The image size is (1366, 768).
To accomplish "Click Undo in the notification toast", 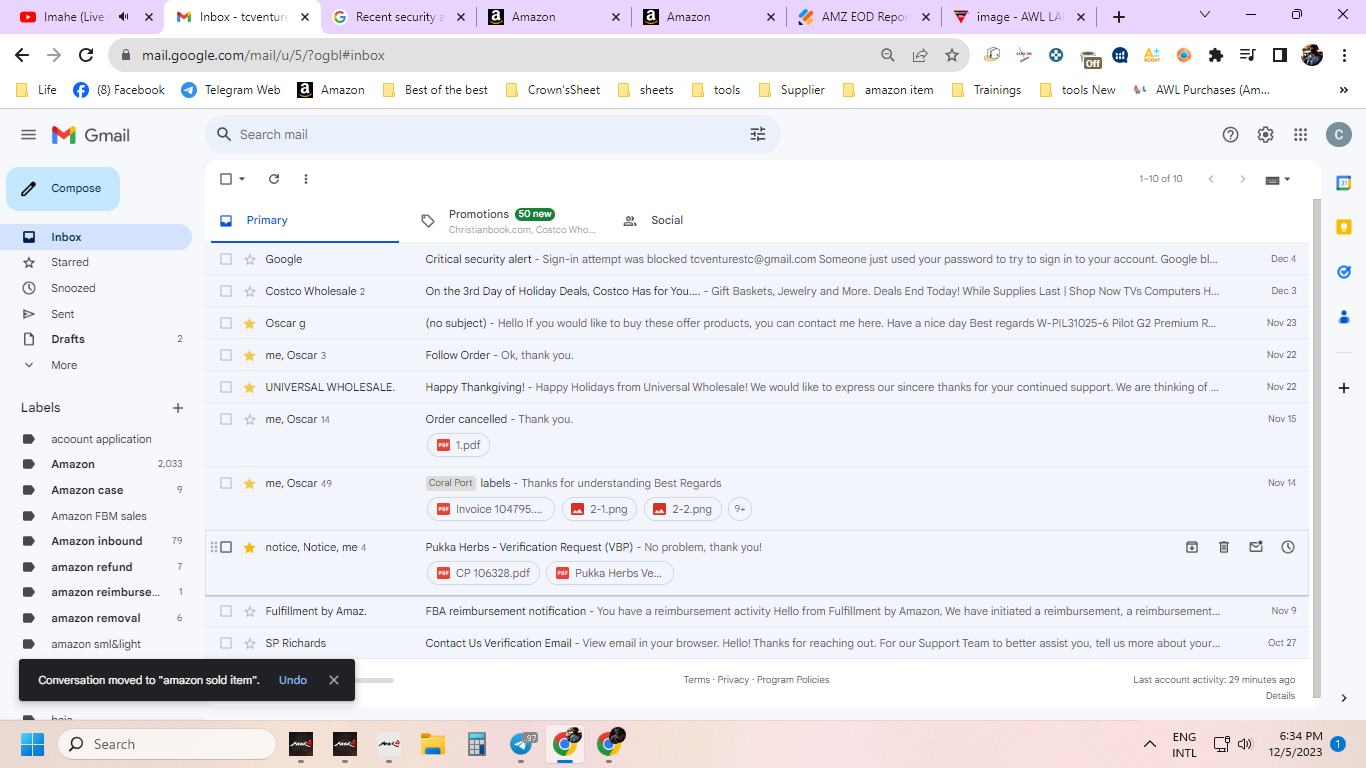I will coord(293,680).
